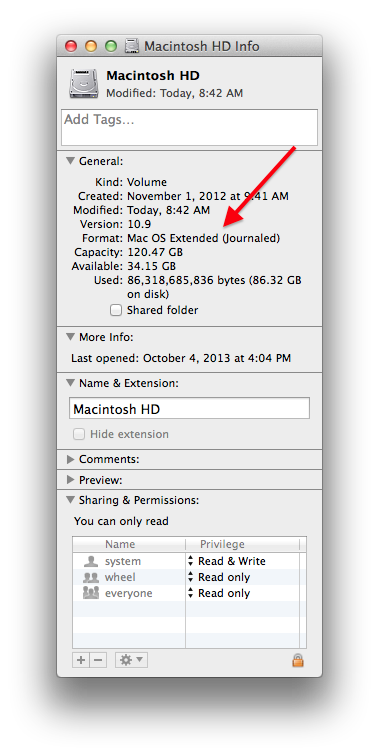Click the Capacity value 120.47 GB

155,252
